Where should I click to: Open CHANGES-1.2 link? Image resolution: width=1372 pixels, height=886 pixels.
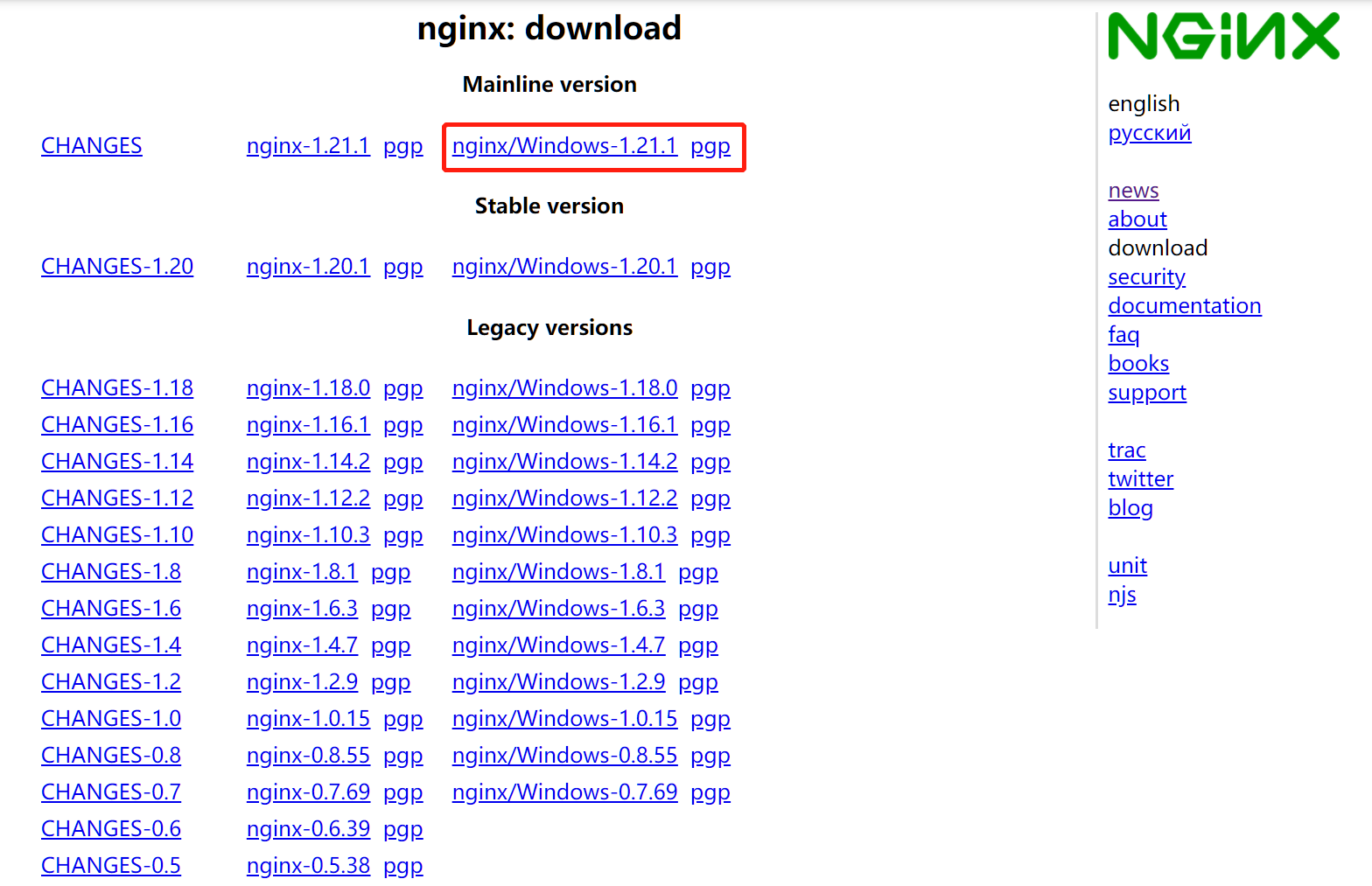pyautogui.click(x=111, y=682)
